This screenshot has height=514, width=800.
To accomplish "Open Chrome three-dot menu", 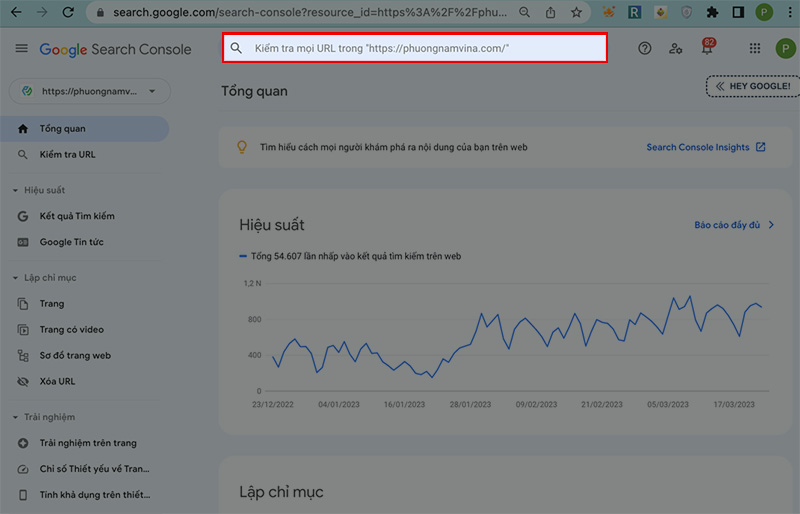I will [x=789, y=12].
